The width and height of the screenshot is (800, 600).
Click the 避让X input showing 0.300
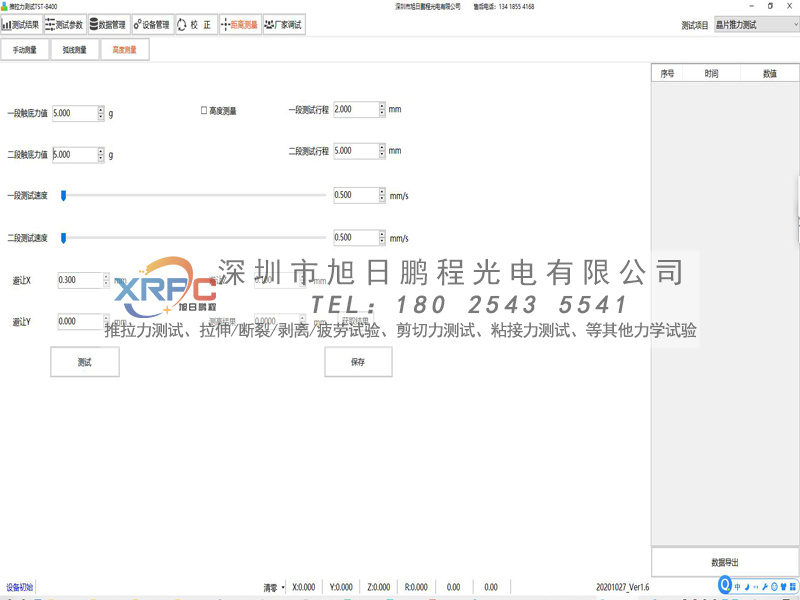coord(80,280)
